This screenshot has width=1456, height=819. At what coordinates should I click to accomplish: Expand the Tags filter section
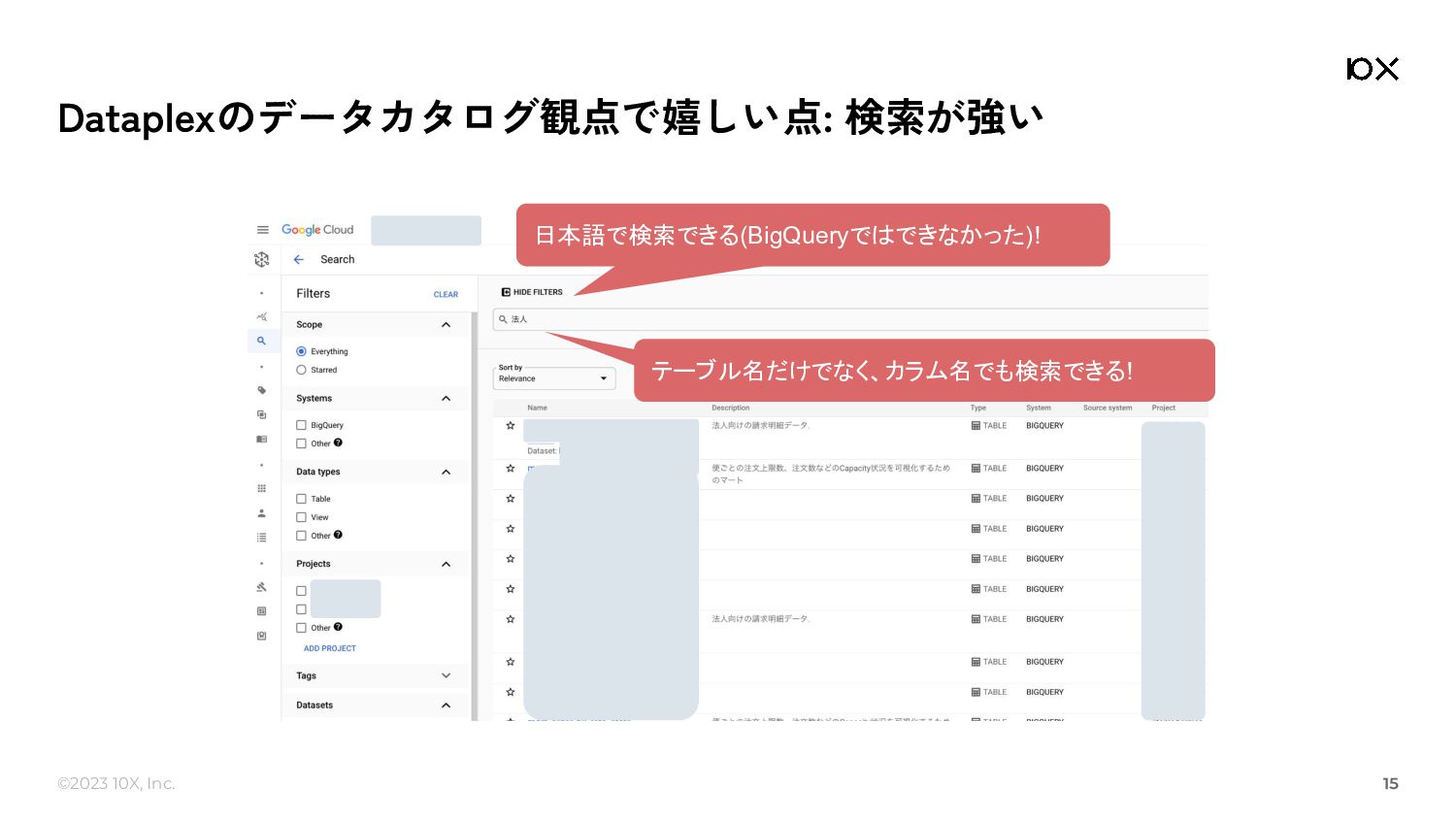[446, 675]
